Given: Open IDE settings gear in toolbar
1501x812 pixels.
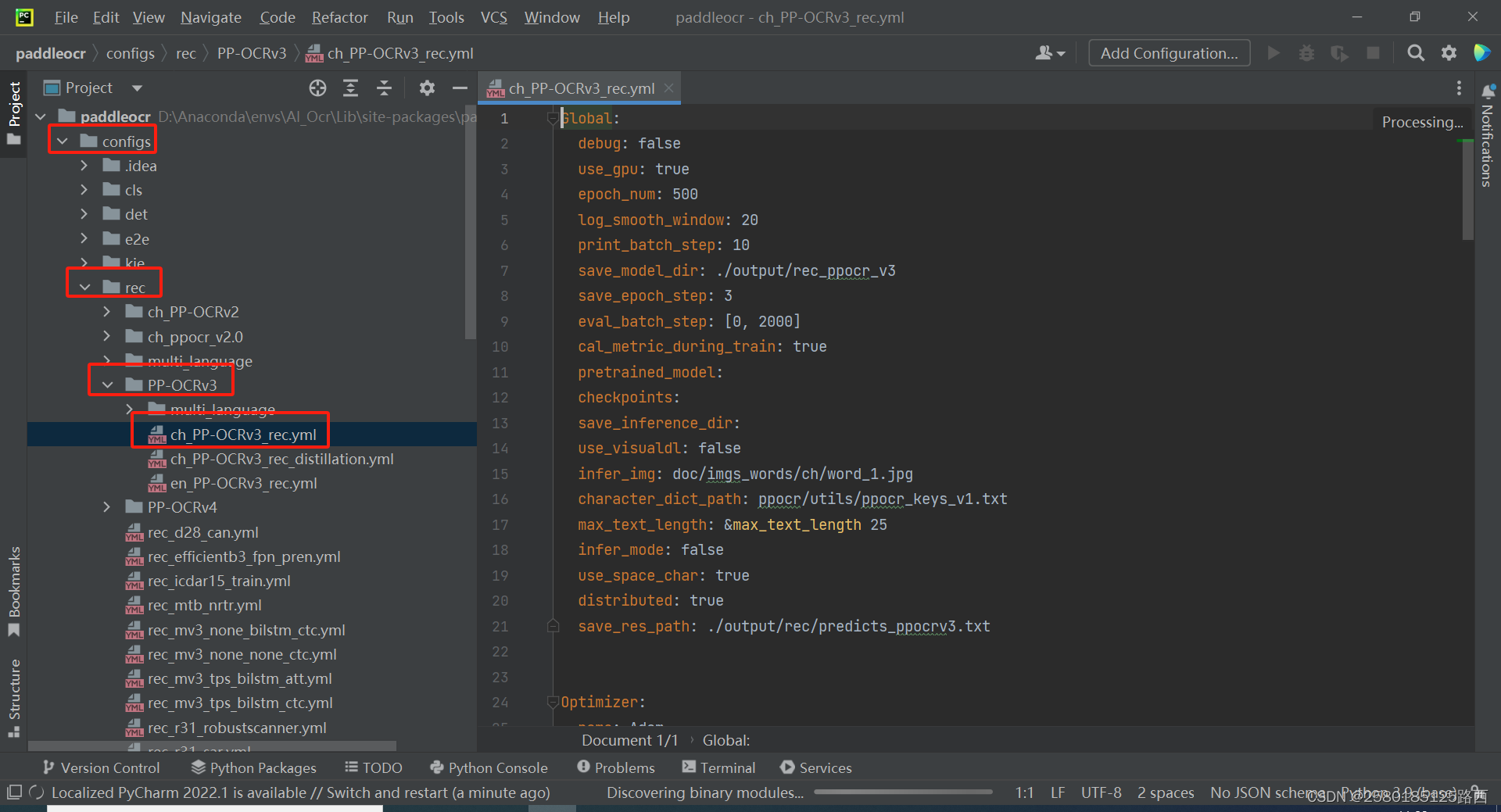Looking at the screenshot, I should pos(1449,53).
